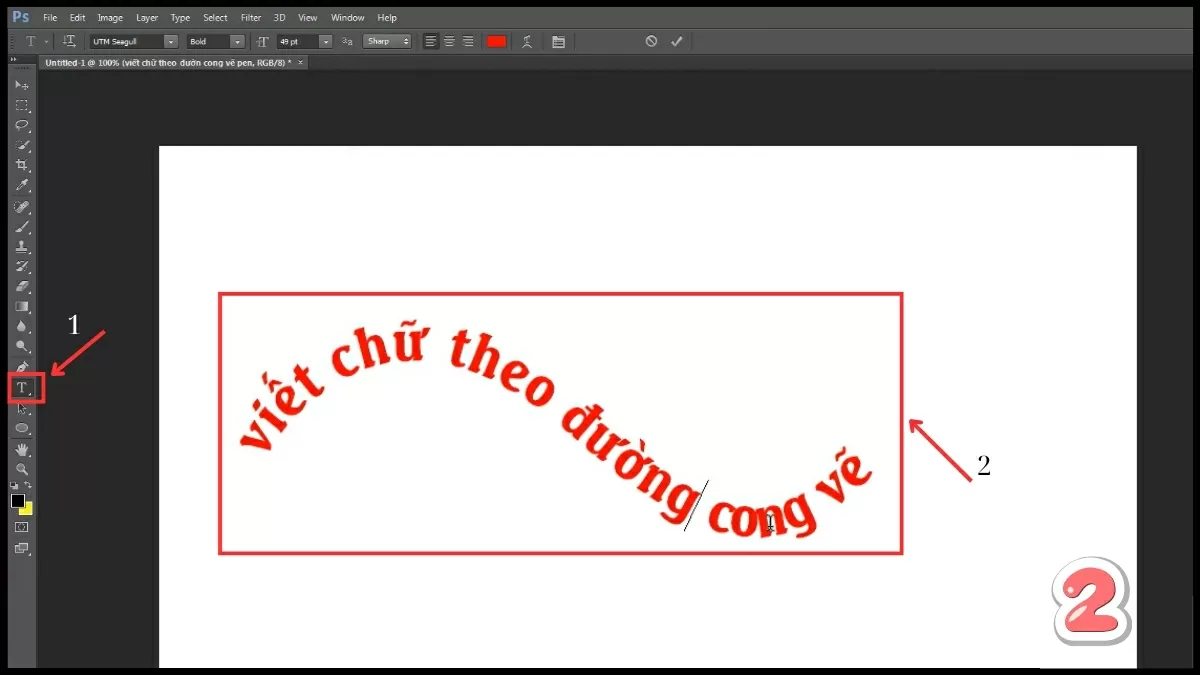Select the Hand tool
Screen dimensions: 1200x675
(22, 448)
